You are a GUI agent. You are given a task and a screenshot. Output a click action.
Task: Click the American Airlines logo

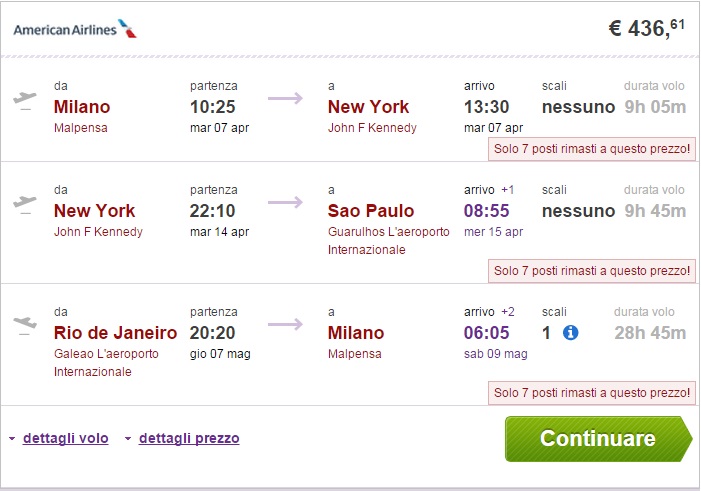pyautogui.click(x=75, y=29)
